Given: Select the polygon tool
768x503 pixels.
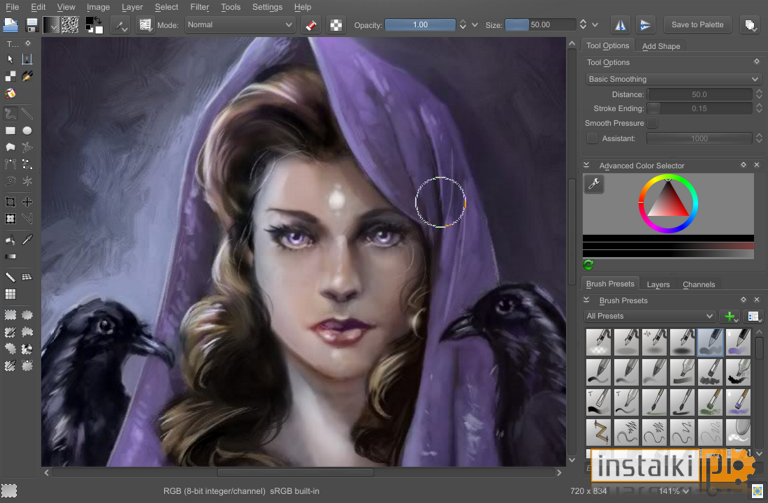Looking at the screenshot, I should (10, 147).
